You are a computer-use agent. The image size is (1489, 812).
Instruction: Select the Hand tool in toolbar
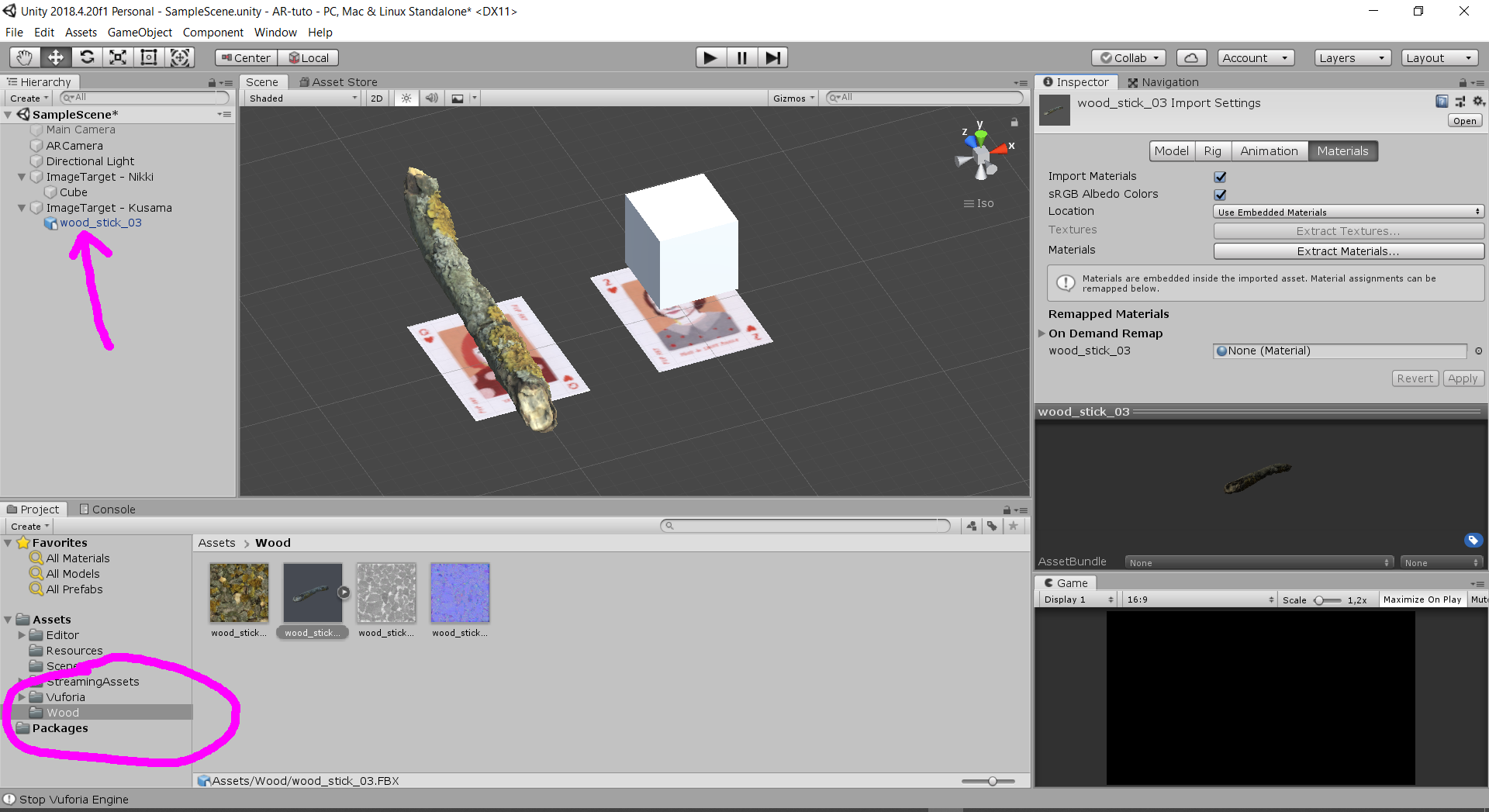(25, 57)
